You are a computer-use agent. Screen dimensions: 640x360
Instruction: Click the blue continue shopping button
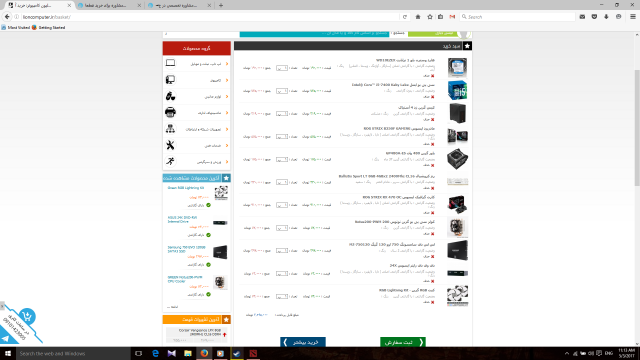(x=303, y=342)
